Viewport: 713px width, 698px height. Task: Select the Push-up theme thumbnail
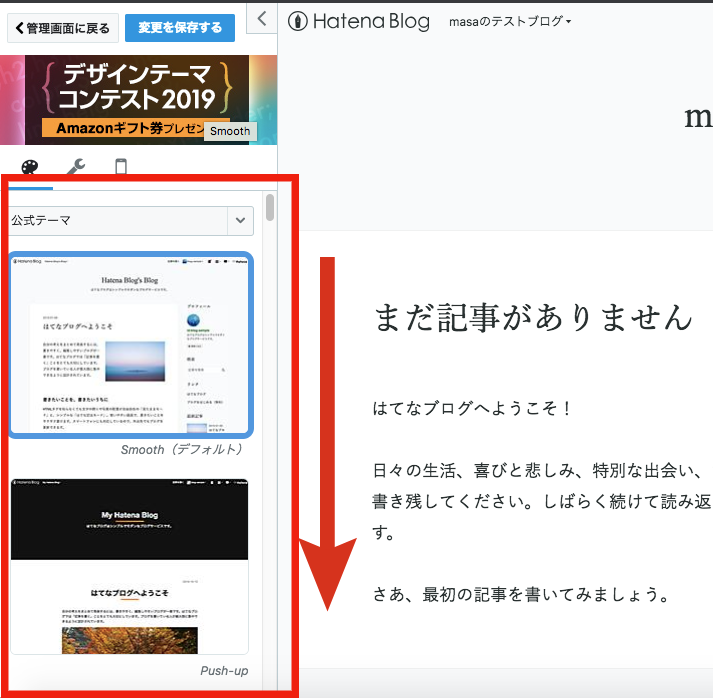(130, 566)
